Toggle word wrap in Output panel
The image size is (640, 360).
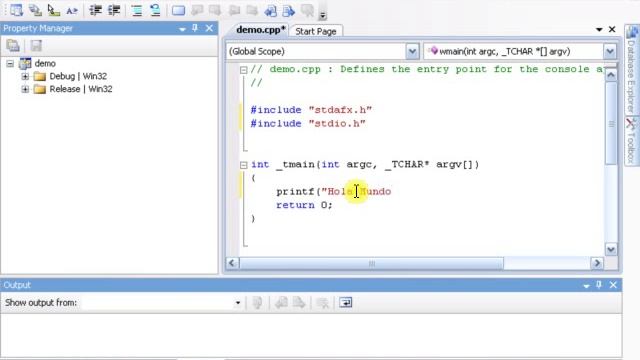point(345,302)
